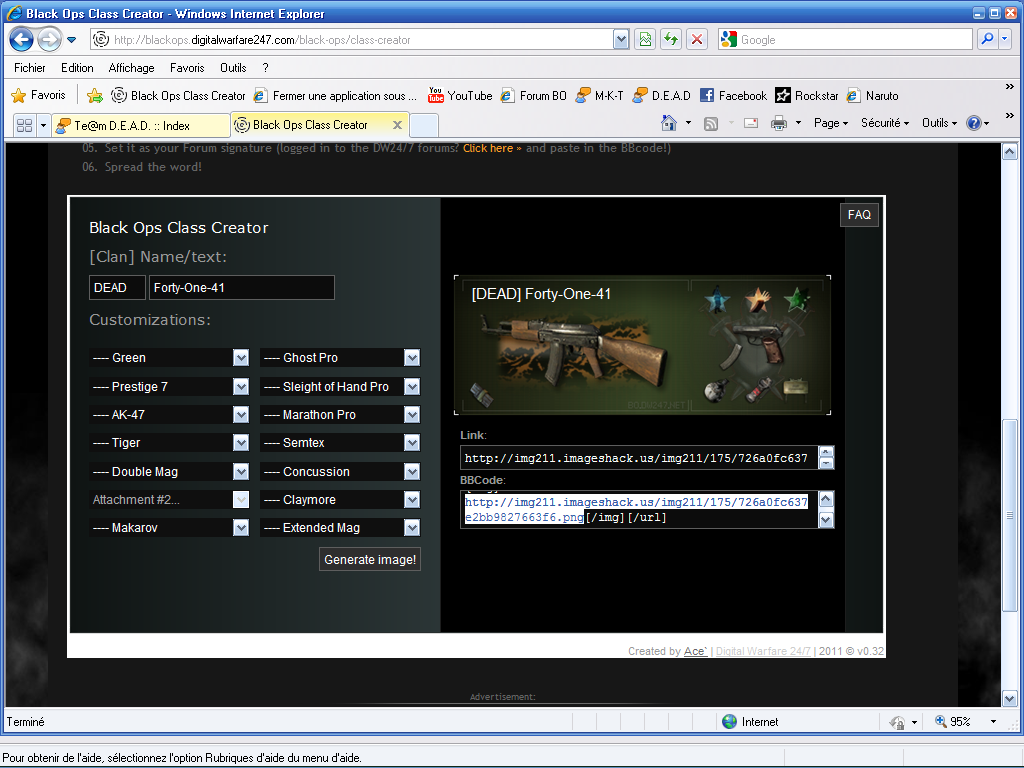Image resolution: width=1024 pixels, height=768 pixels.
Task: Open the Affichage menu
Action: [x=131, y=68]
